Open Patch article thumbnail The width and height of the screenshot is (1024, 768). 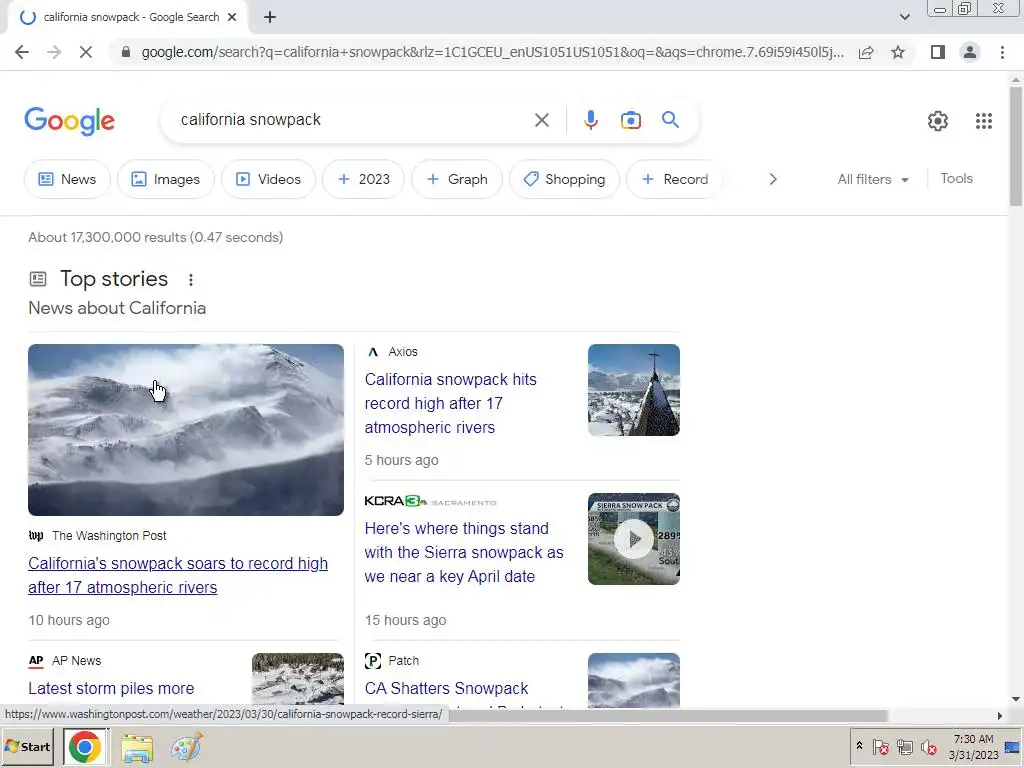(633, 679)
